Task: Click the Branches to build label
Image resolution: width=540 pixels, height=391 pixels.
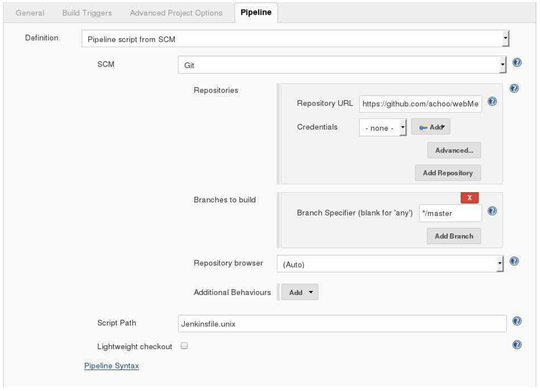Action: [x=225, y=200]
